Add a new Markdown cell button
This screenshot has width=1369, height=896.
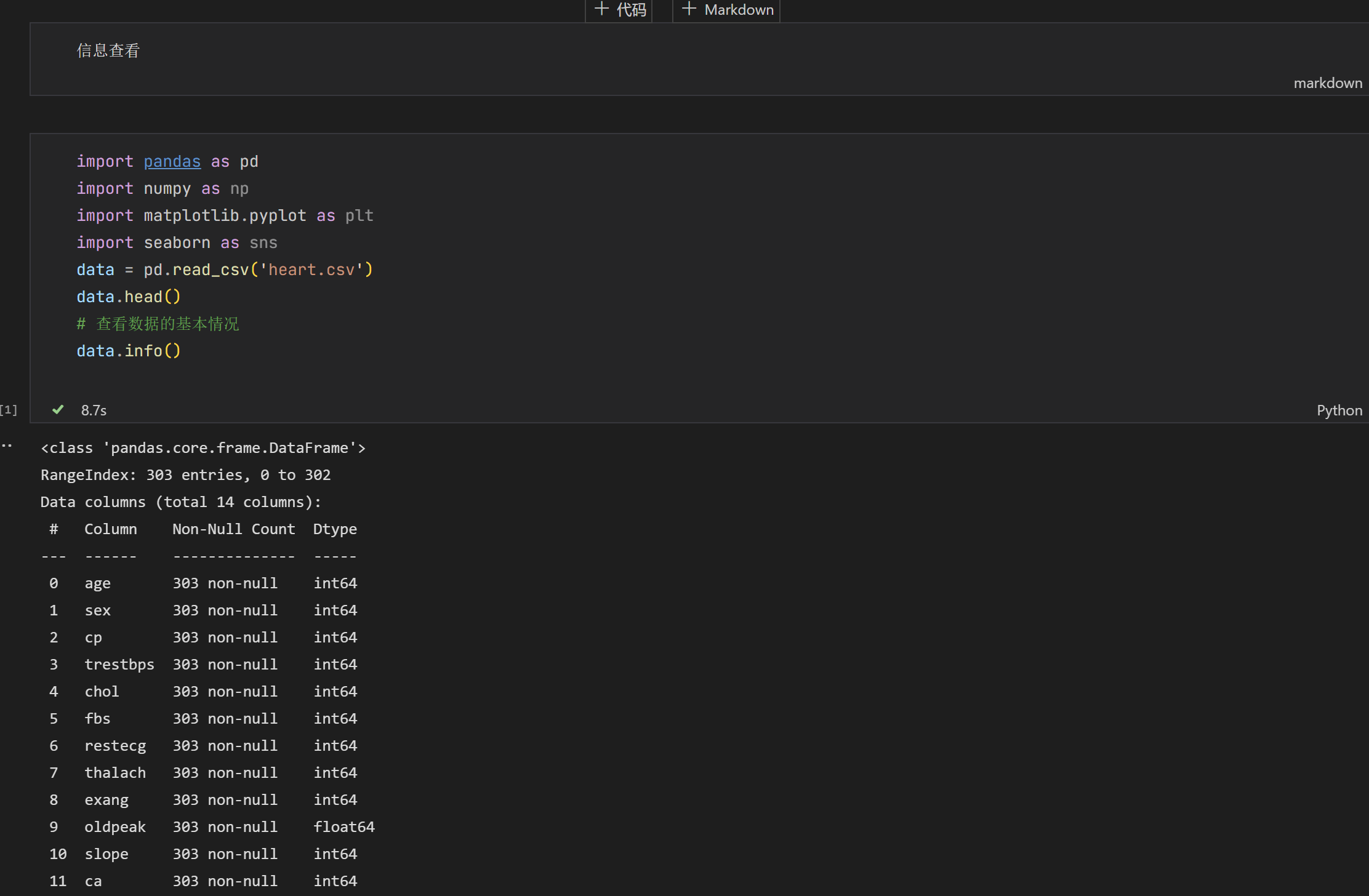[x=738, y=10]
